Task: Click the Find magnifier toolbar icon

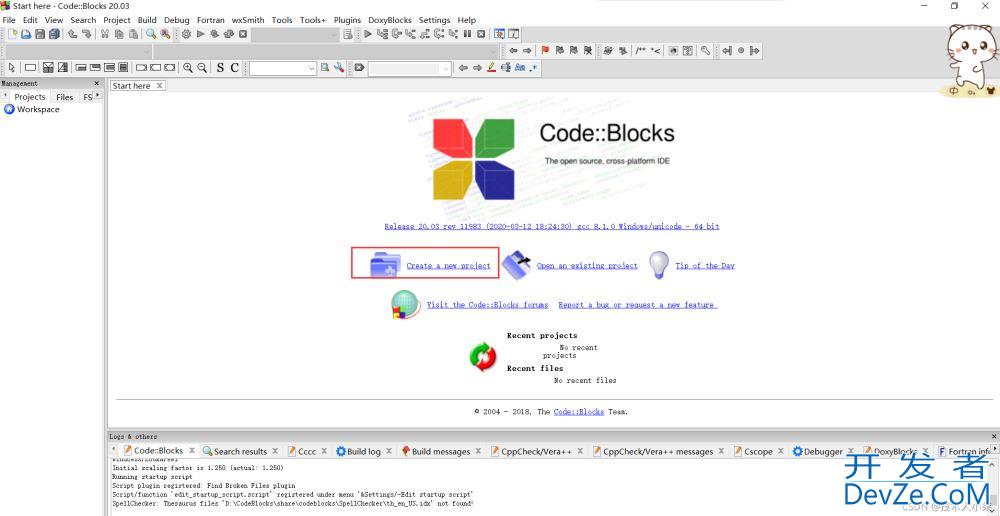Action: (x=151, y=34)
